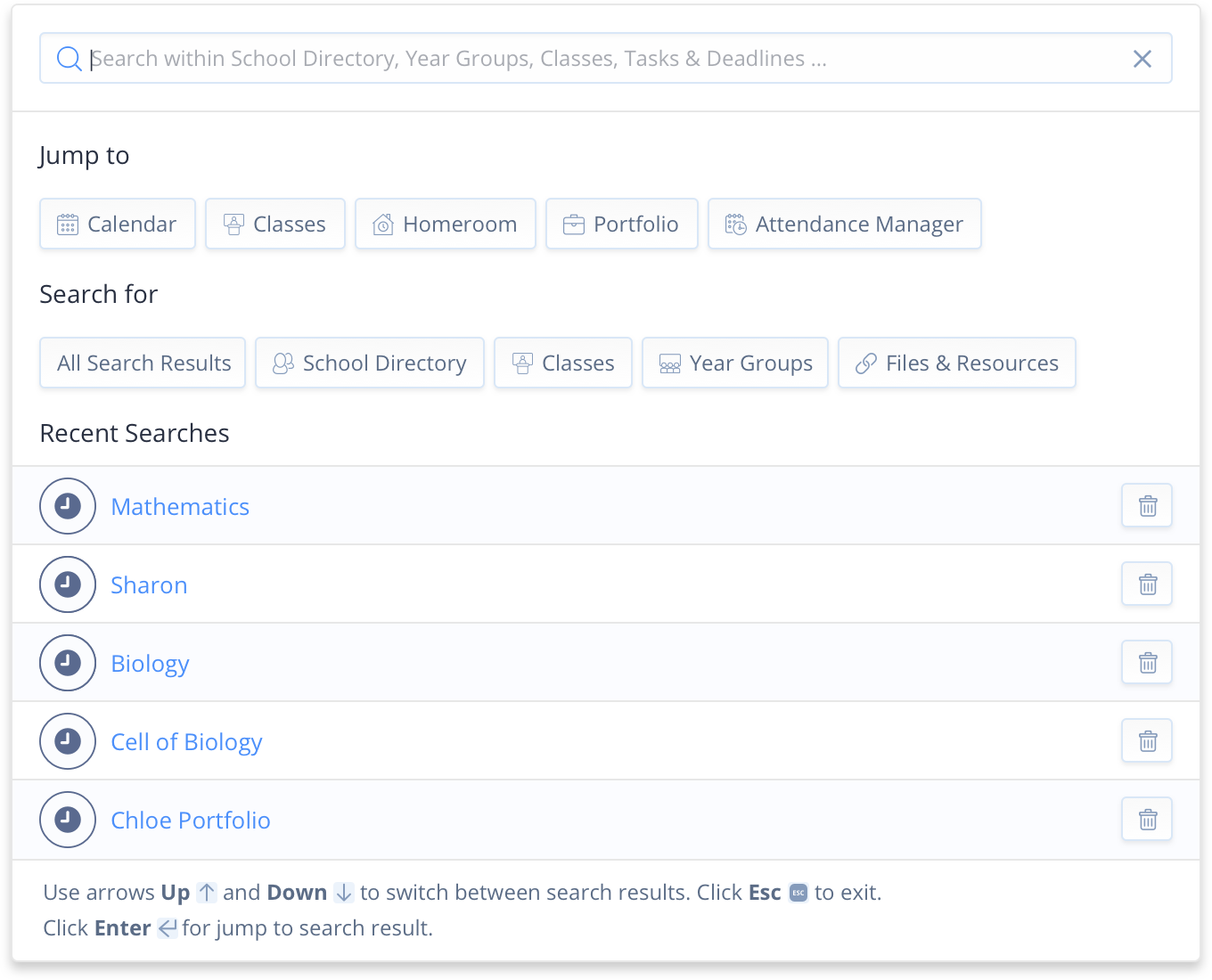The height and width of the screenshot is (980, 1212).
Task: Filter search by School Directory
Action: [x=370, y=363]
